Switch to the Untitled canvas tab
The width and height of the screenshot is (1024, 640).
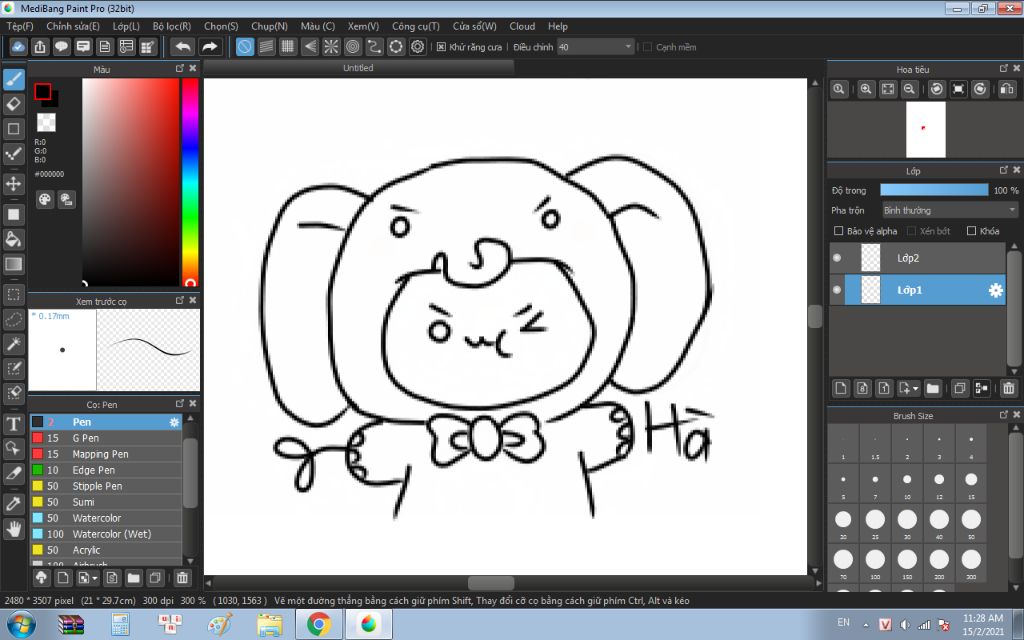359,68
